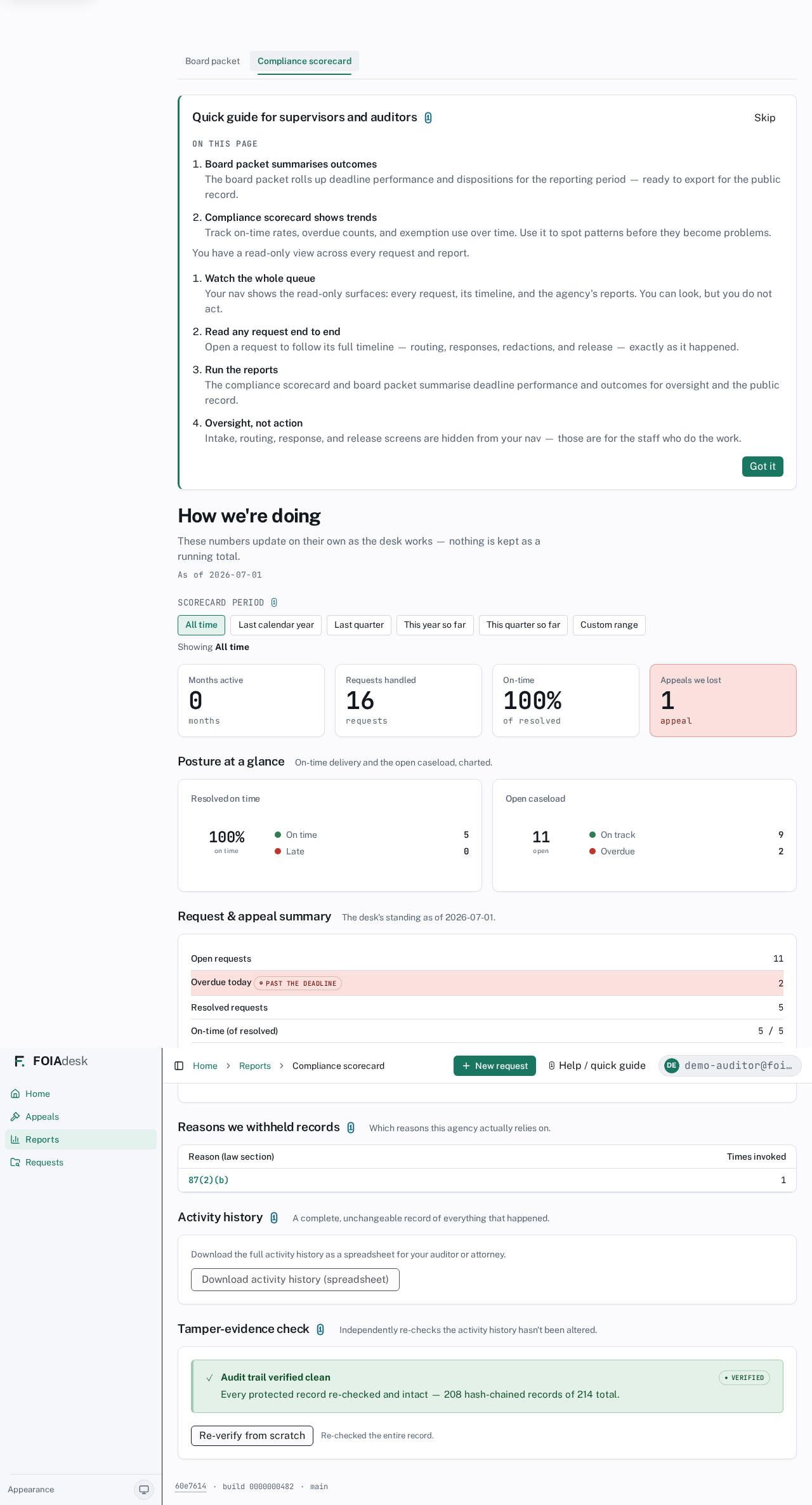The width and height of the screenshot is (812, 1505).
Task: Click the Reason (law section) column header
Action: pyautogui.click(x=231, y=1157)
